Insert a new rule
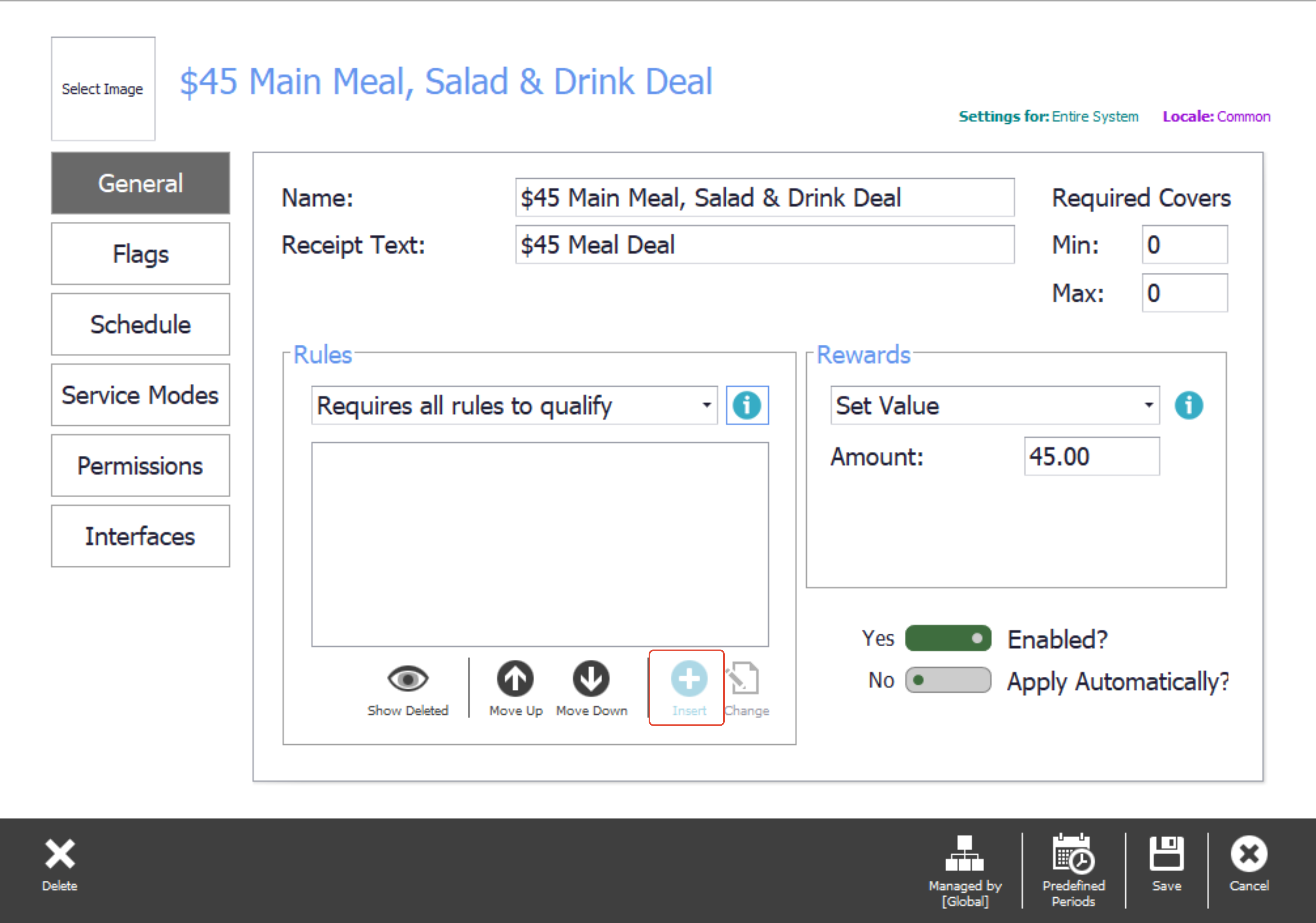1316x923 pixels. coord(689,688)
